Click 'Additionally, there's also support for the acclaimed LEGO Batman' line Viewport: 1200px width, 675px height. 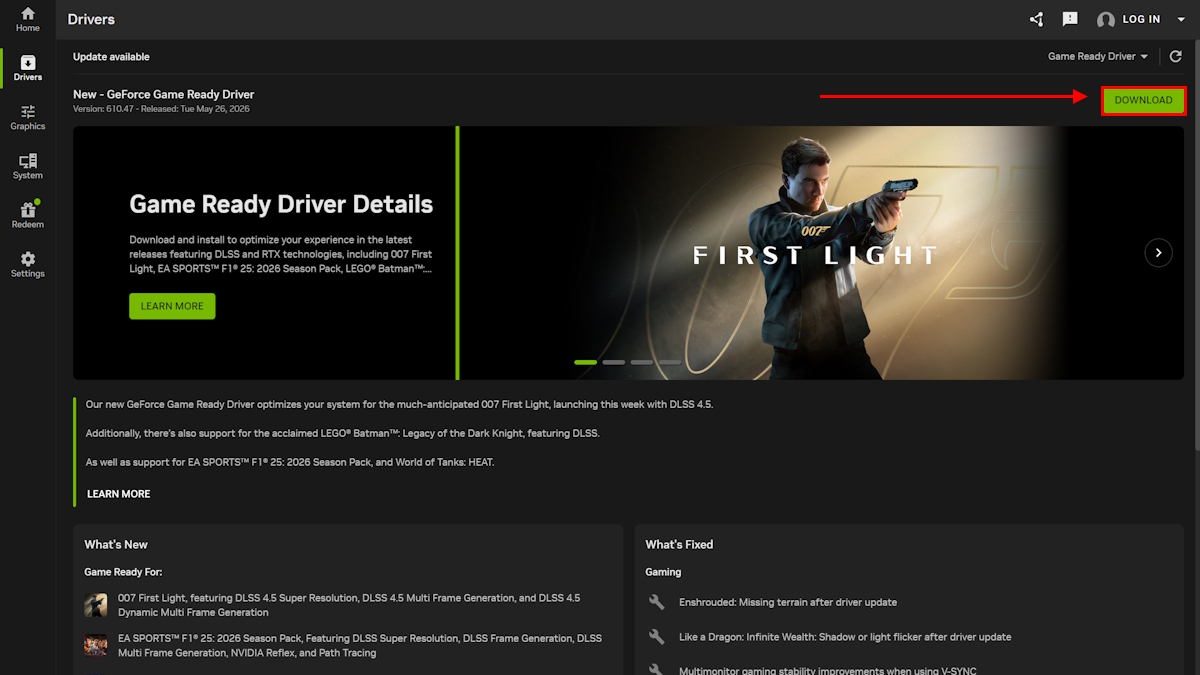coord(343,433)
